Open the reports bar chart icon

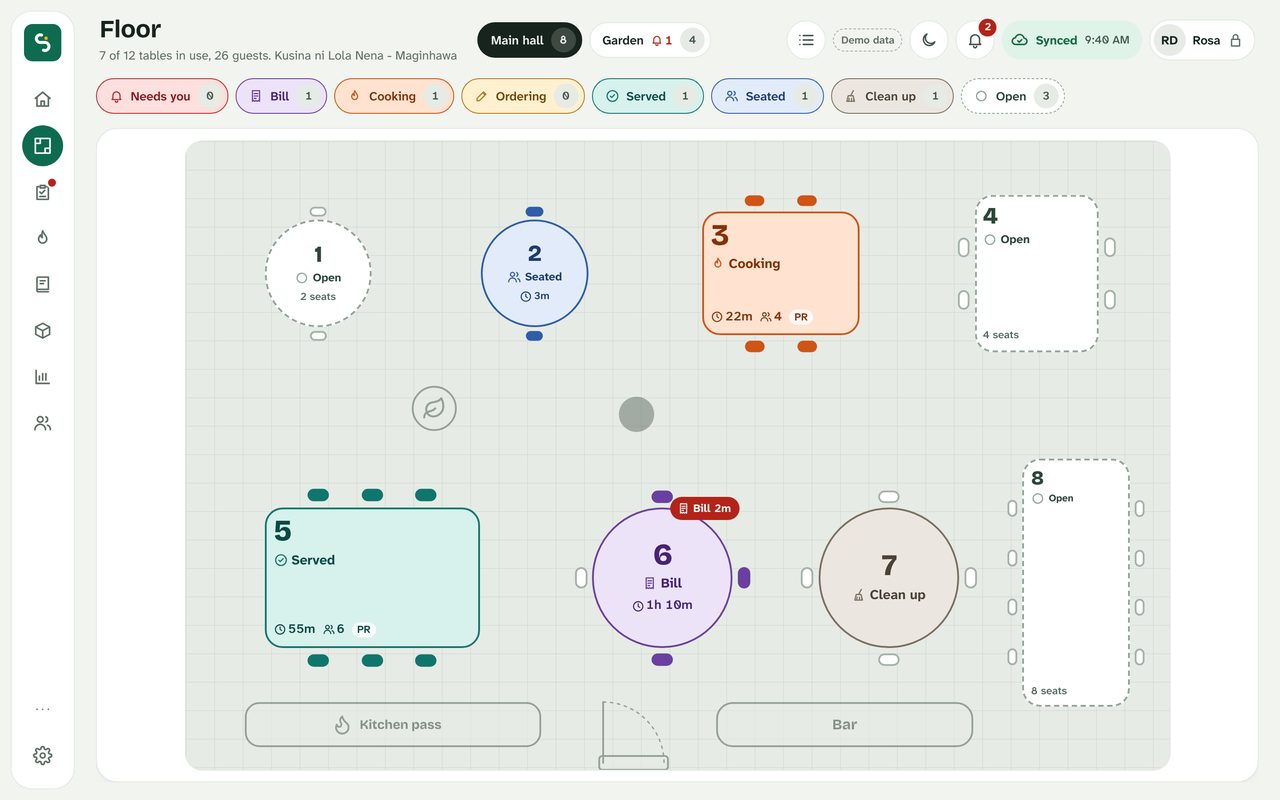coord(42,377)
